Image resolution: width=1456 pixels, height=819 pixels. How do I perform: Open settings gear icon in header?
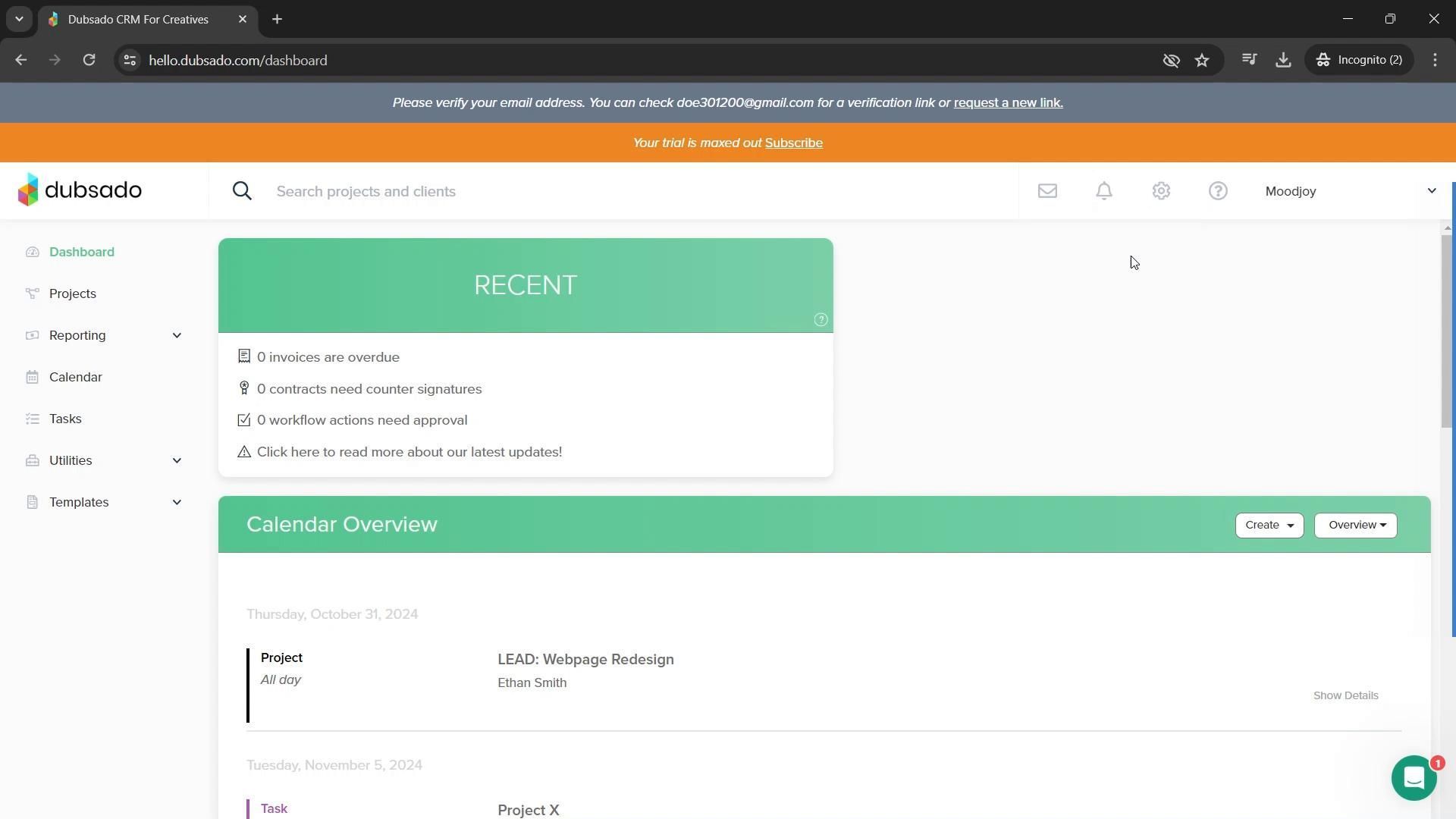click(1161, 191)
